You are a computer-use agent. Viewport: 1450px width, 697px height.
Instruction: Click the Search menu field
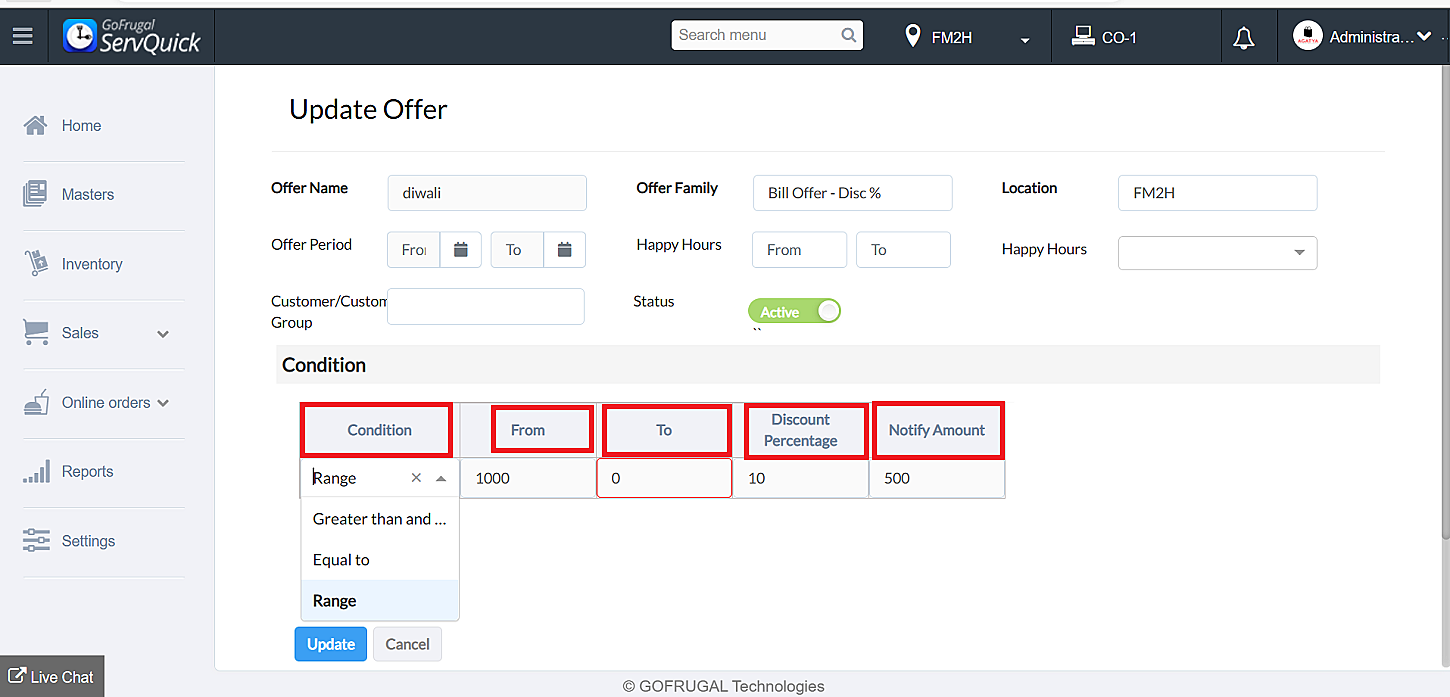[766, 35]
